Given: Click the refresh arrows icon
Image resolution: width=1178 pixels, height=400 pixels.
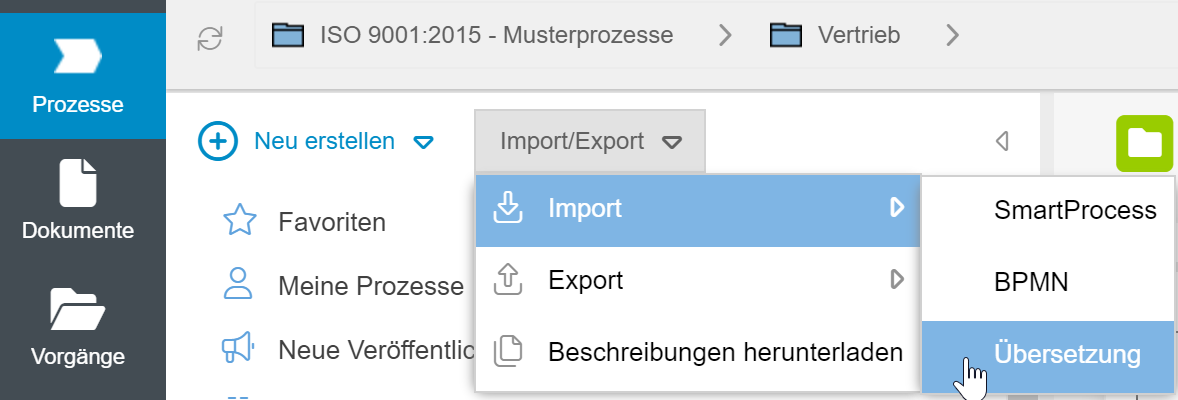Looking at the screenshot, I should click(x=210, y=37).
